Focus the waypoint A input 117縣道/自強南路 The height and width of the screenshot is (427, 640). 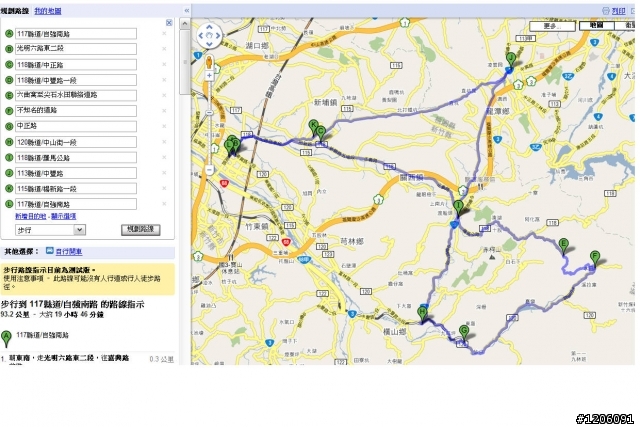(x=76, y=34)
